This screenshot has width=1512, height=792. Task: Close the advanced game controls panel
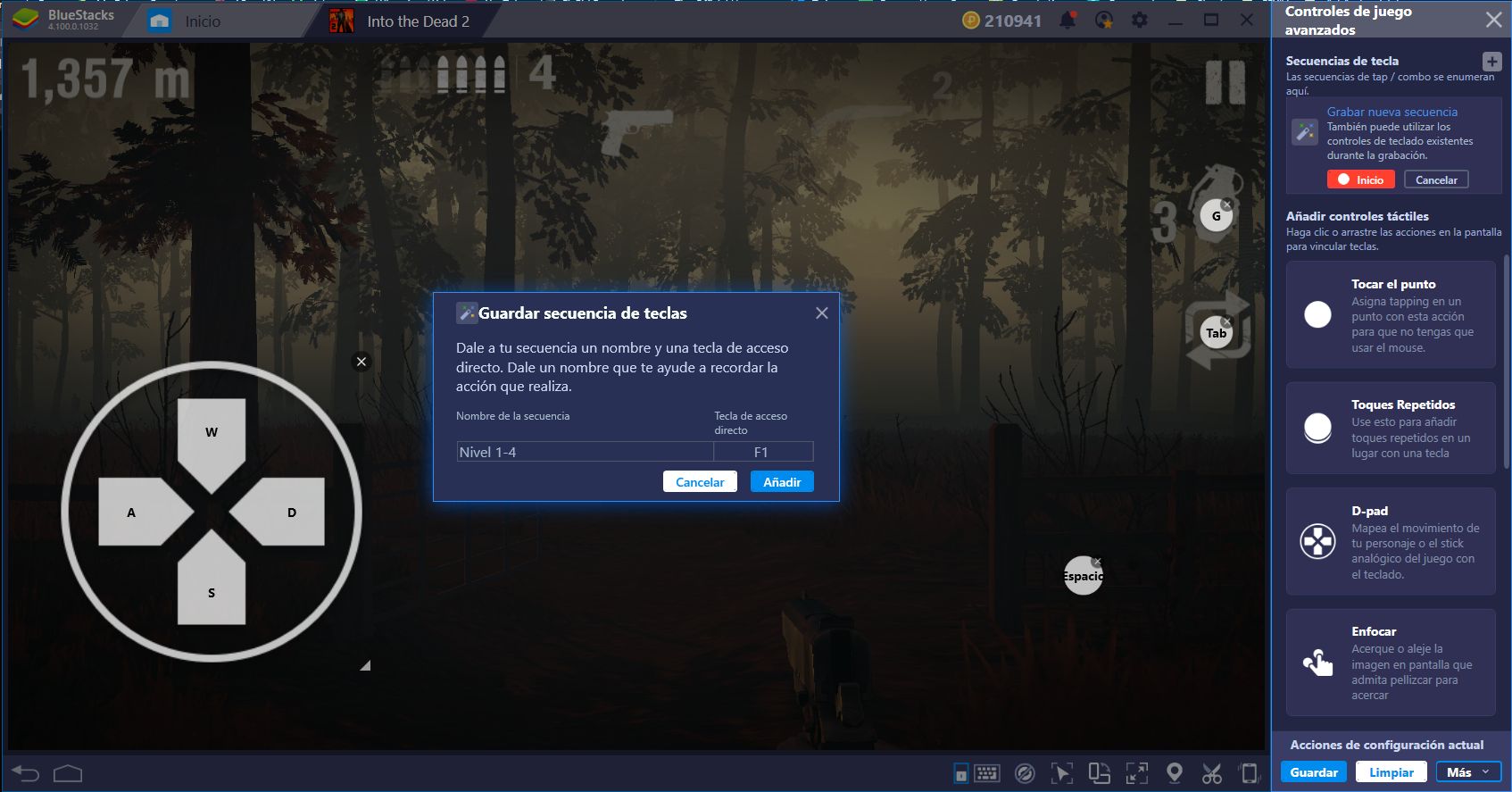pos(1493,20)
